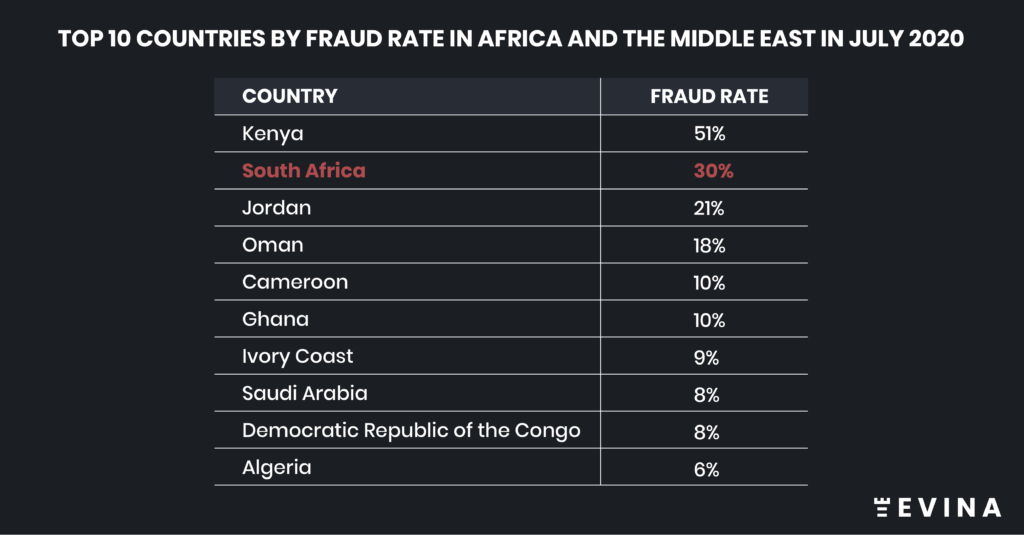Click the highlighted South Africa row

click(x=511, y=171)
